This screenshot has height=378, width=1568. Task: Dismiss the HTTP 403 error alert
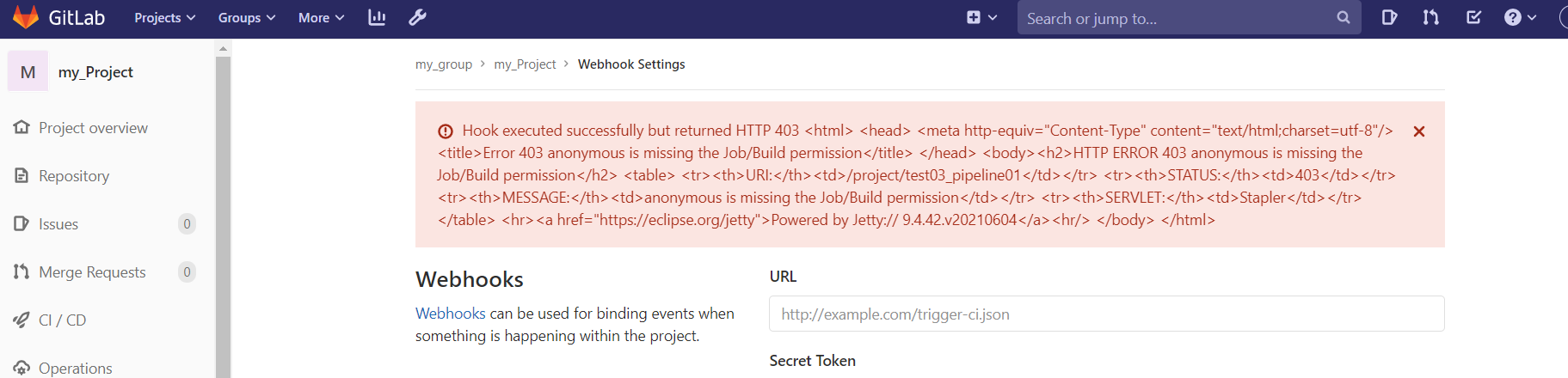point(1419,131)
